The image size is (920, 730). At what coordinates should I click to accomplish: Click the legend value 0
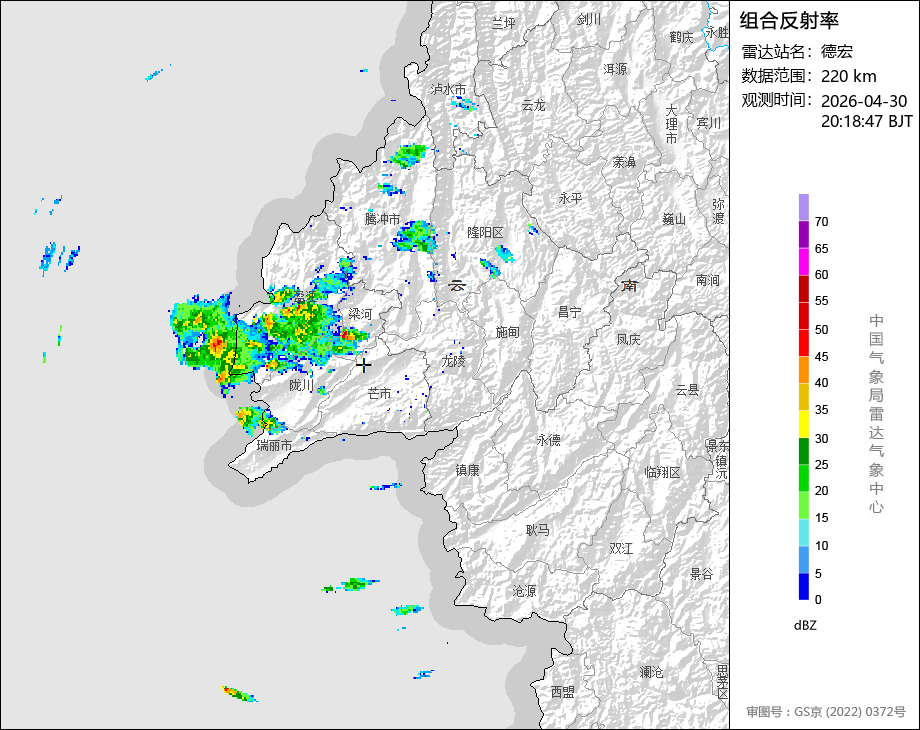click(818, 600)
